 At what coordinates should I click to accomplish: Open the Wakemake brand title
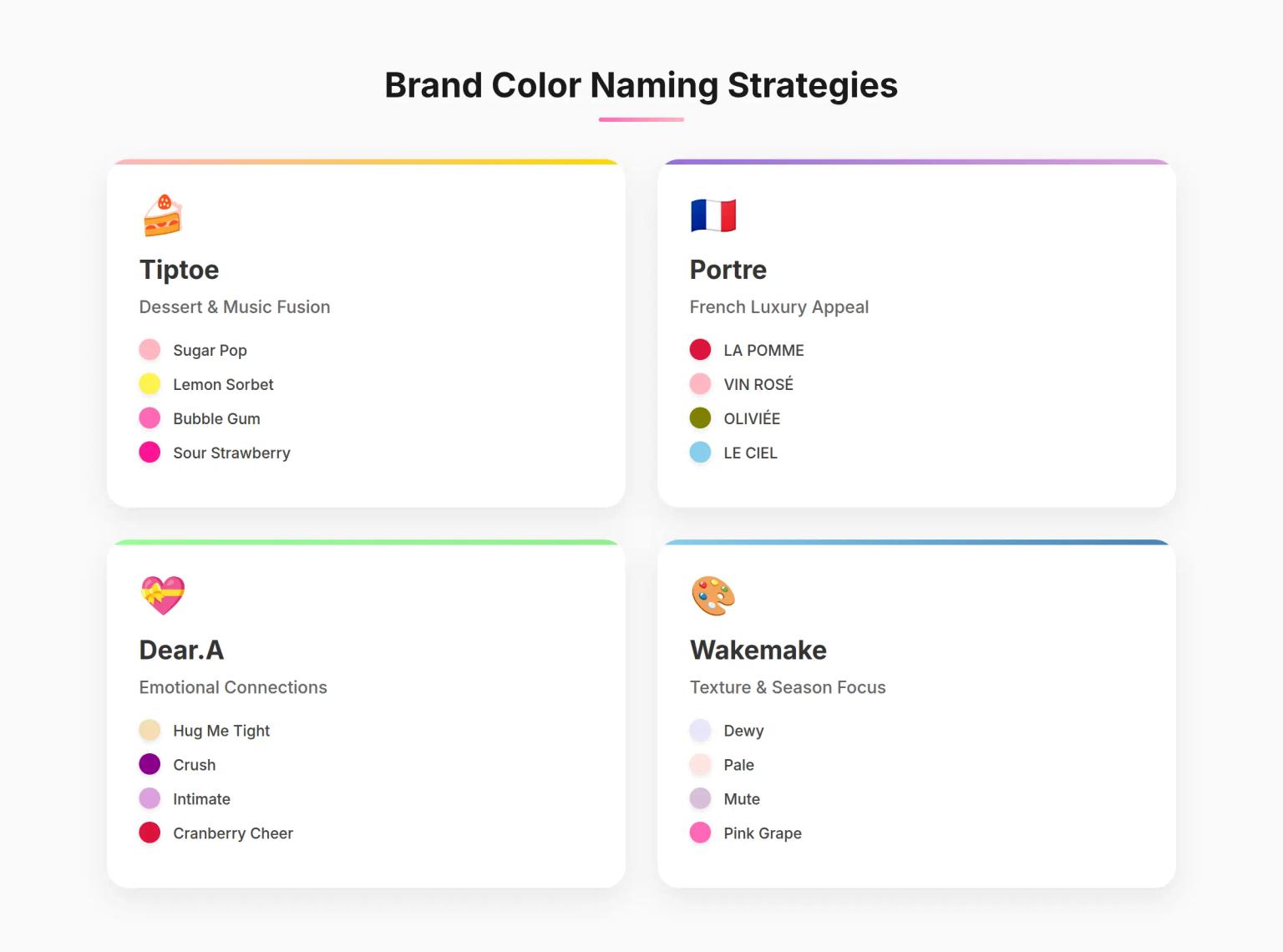tap(758, 650)
